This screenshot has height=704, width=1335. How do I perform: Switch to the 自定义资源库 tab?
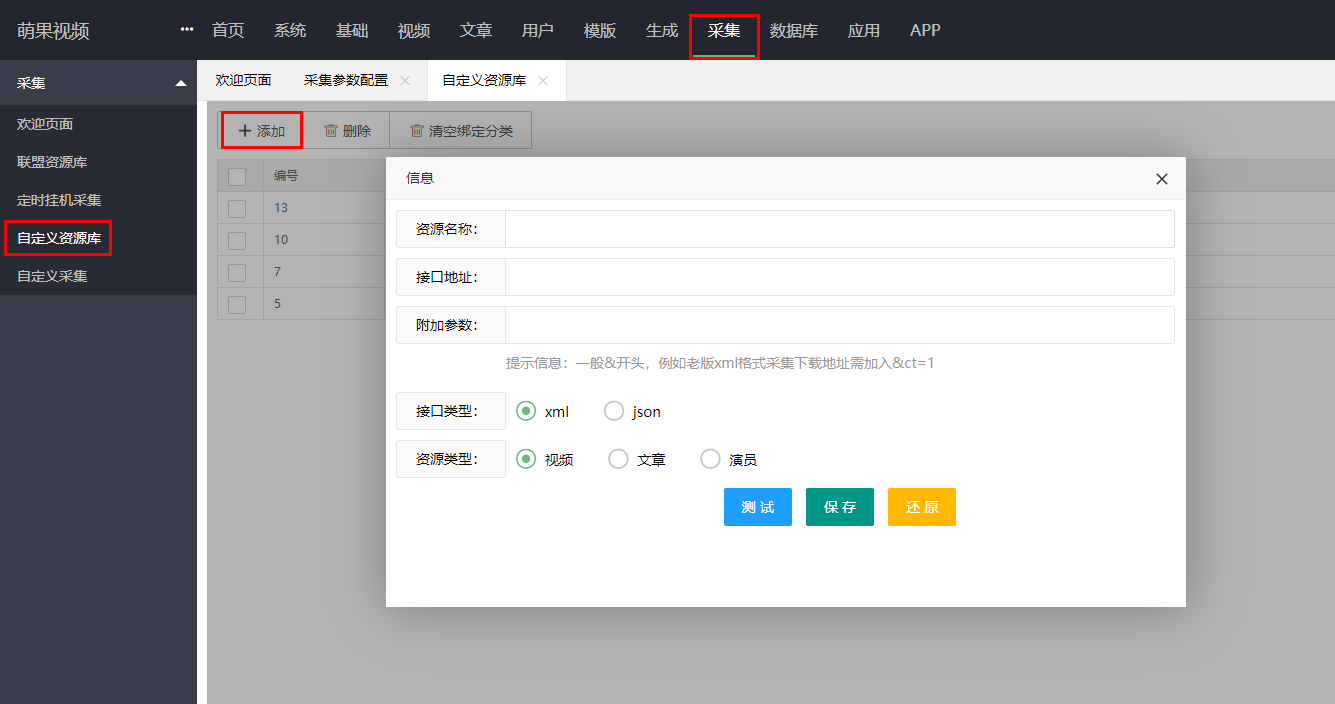(x=484, y=80)
